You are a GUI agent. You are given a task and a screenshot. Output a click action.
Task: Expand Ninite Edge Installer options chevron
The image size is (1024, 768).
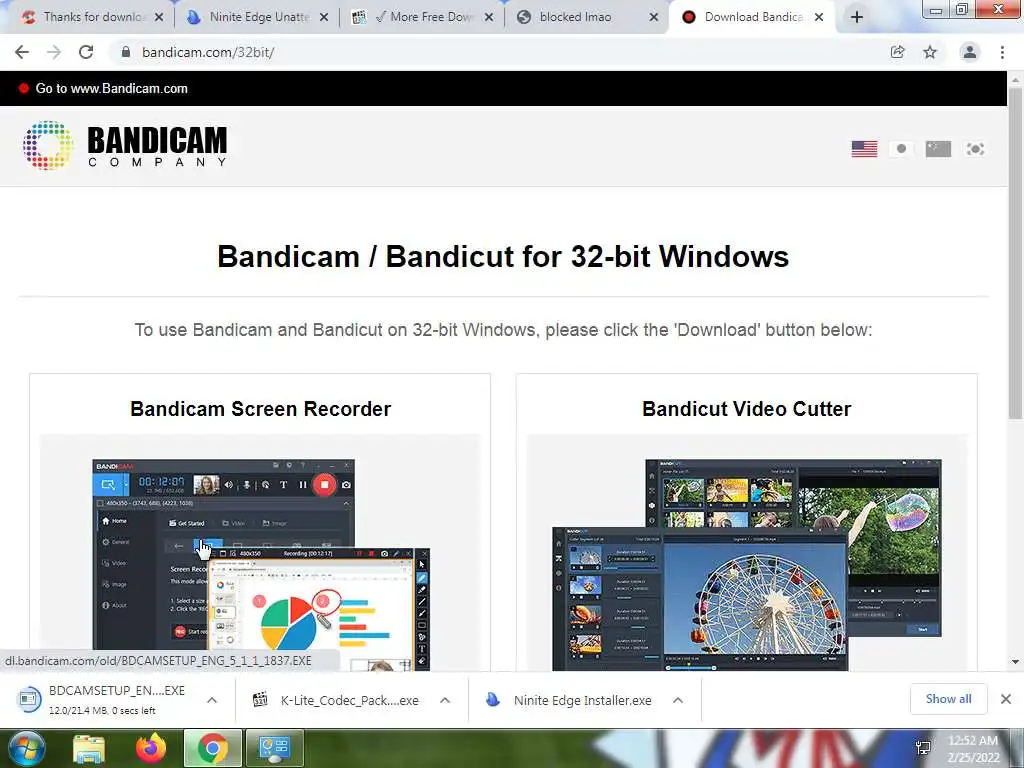tap(678, 700)
